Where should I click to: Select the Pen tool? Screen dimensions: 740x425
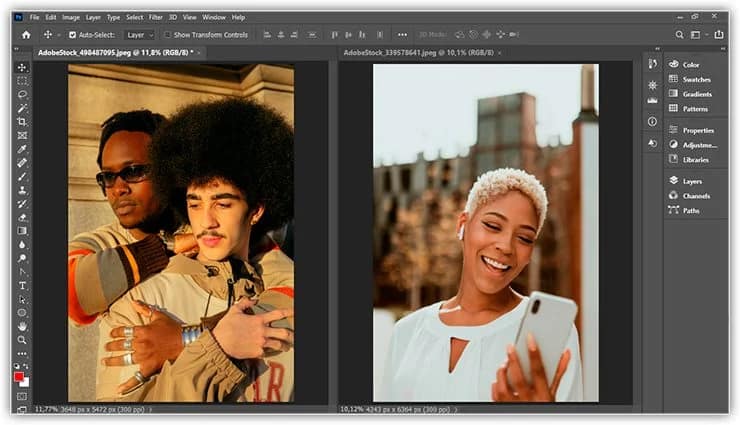(x=22, y=272)
